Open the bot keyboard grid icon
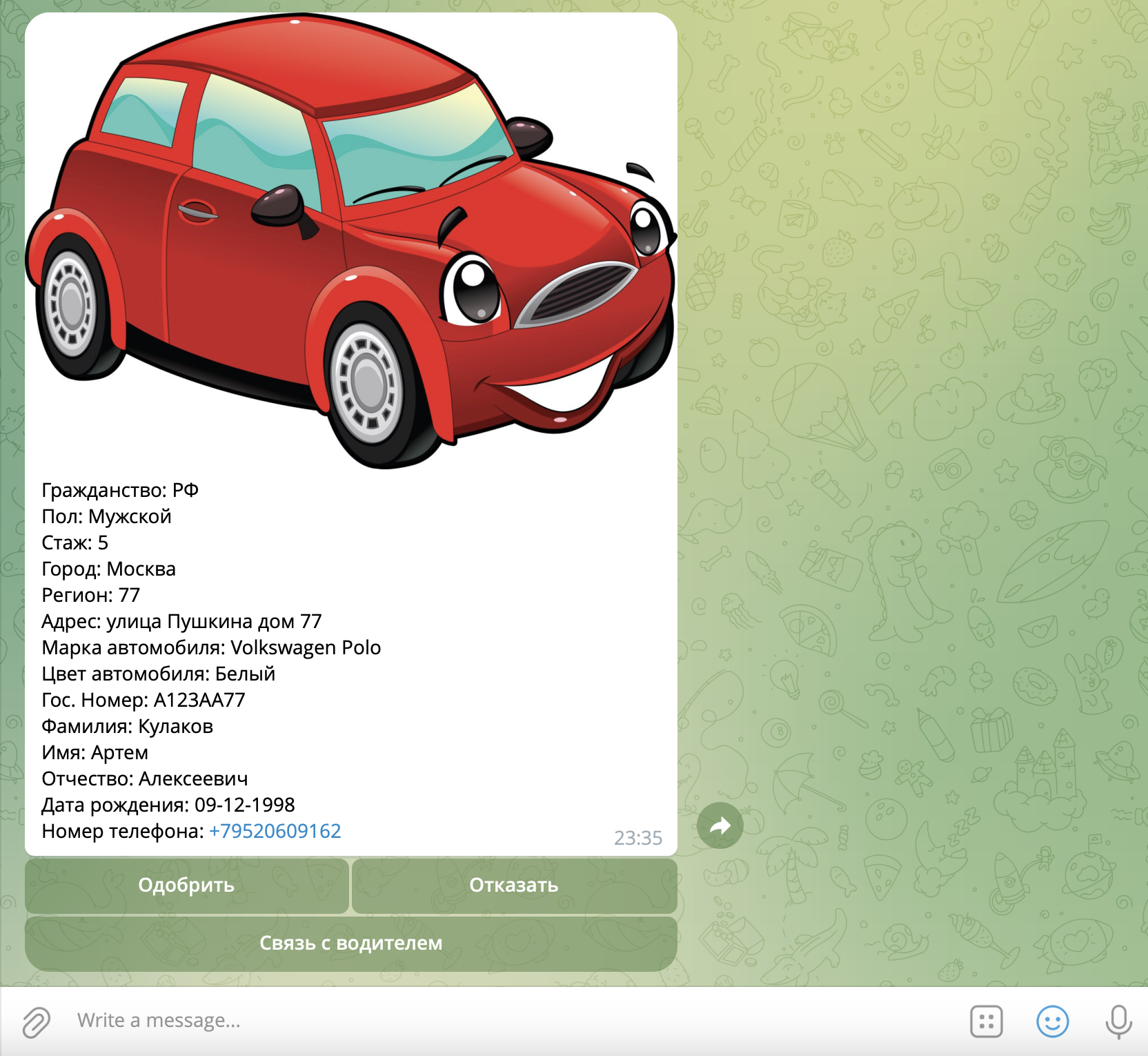Image resolution: width=1148 pixels, height=1056 pixels. click(x=986, y=1021)
